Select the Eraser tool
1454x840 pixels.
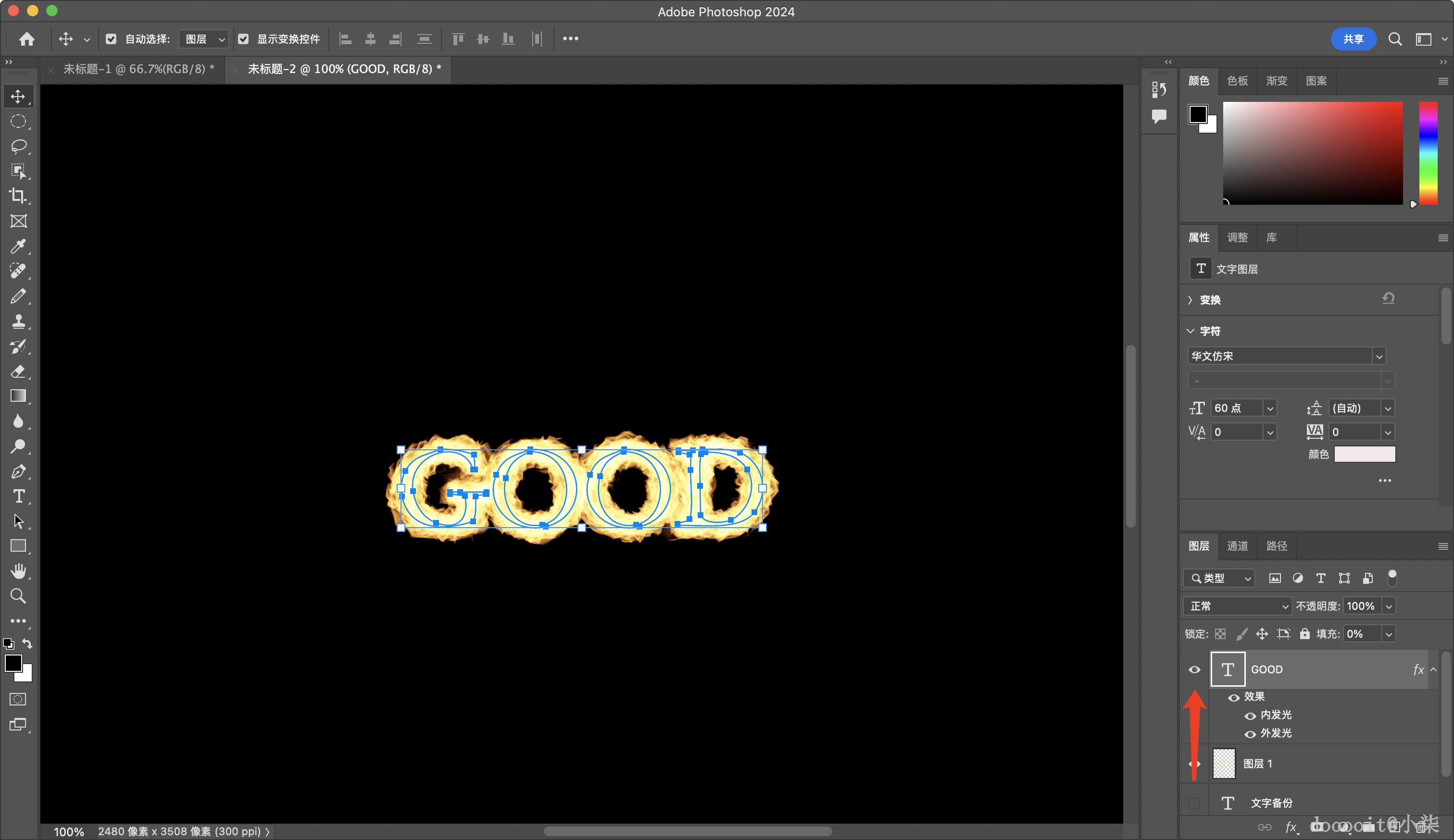(x=18, y=371)
